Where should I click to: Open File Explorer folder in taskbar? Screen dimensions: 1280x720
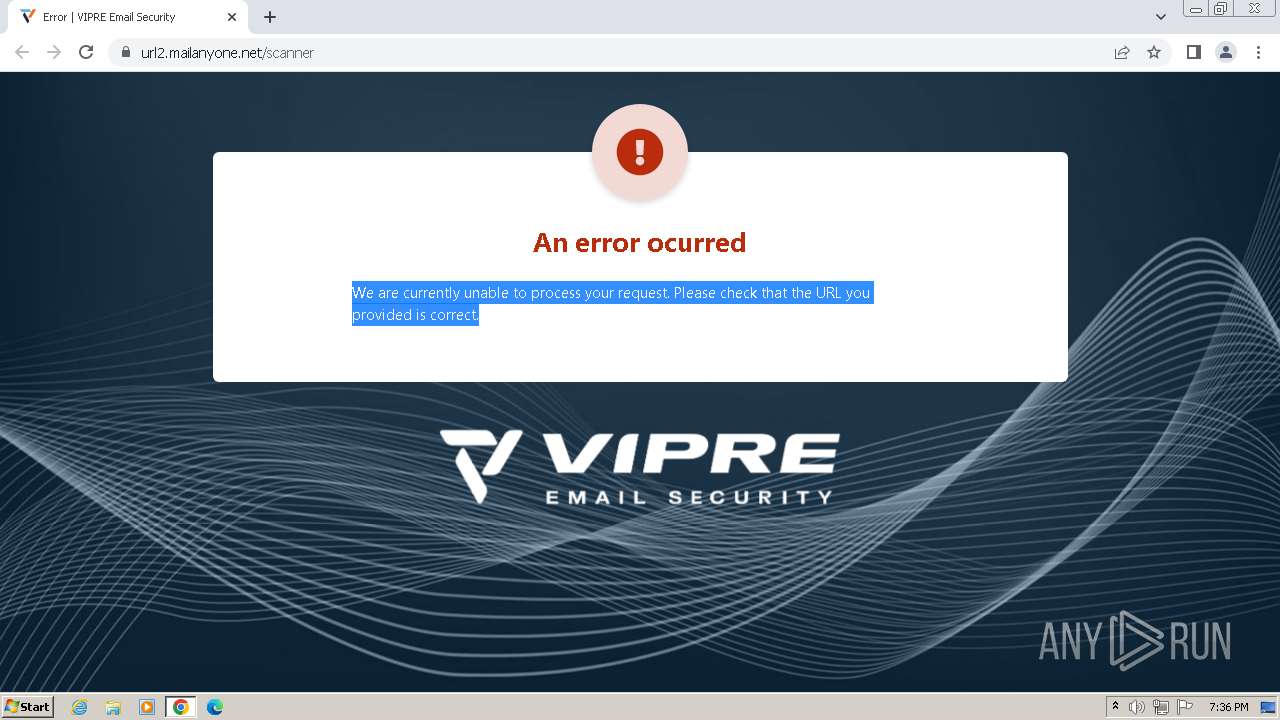click(x=113, y=707)
